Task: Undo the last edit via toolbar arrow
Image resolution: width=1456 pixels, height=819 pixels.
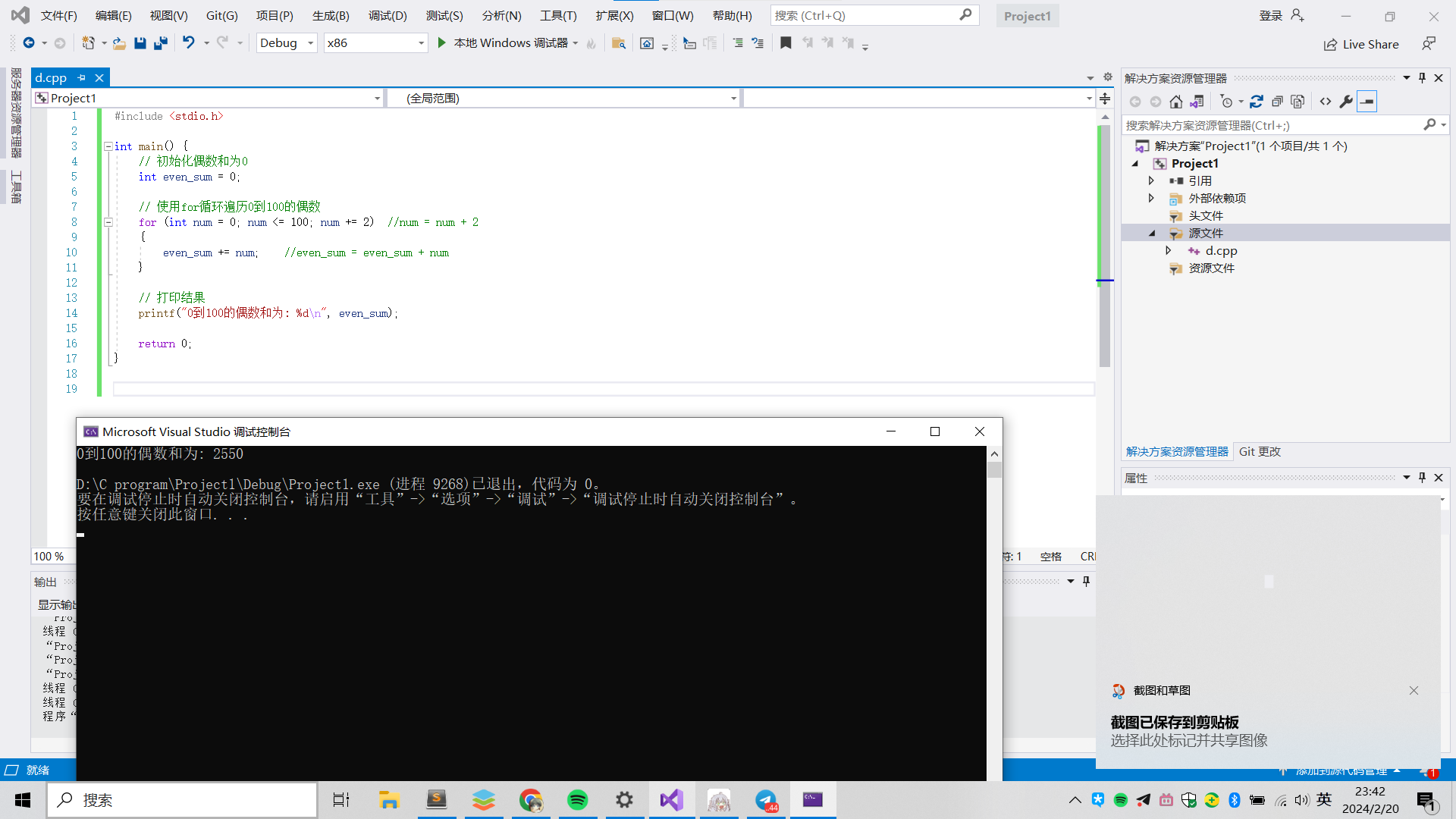Action: tap(188, 43)
